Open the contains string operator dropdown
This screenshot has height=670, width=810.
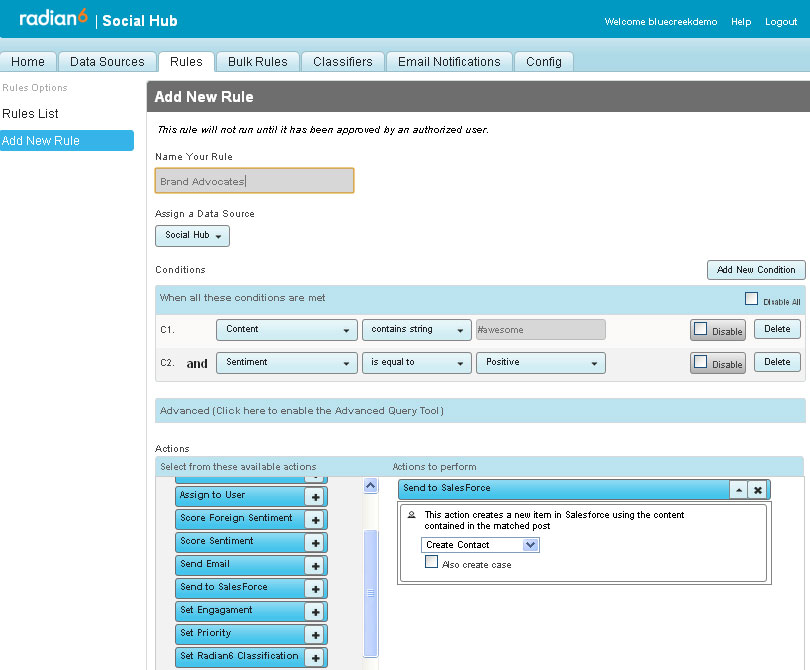point(417,330)
